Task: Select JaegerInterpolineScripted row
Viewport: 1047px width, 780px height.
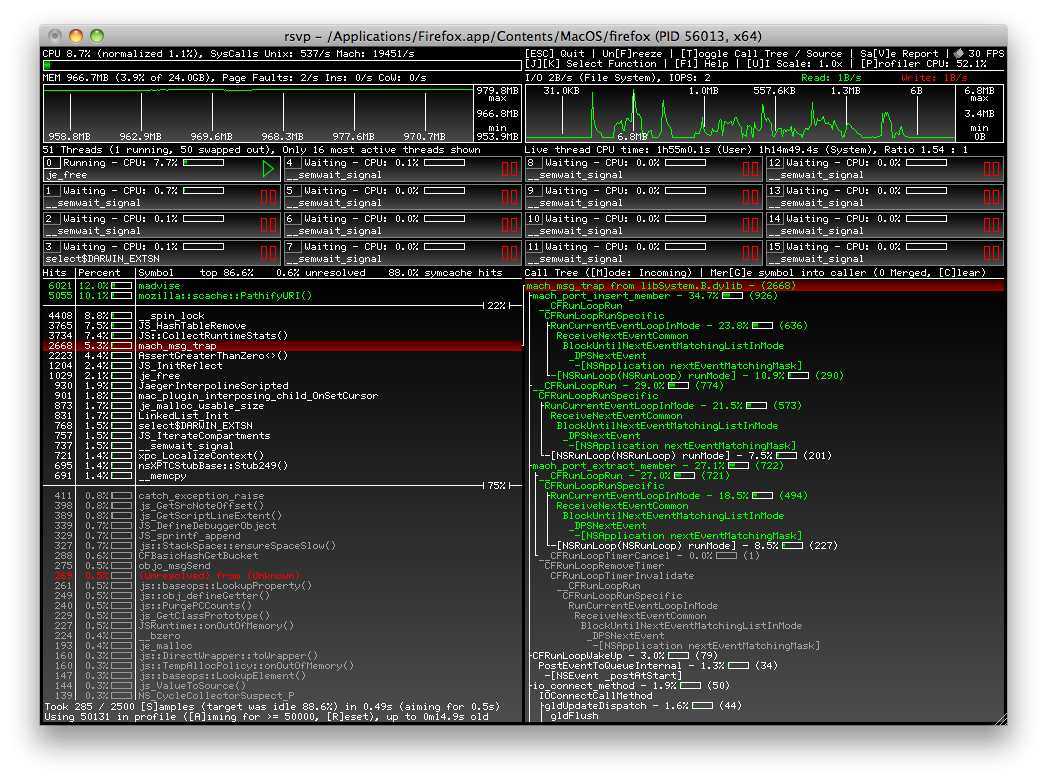Action: [282, 386]
